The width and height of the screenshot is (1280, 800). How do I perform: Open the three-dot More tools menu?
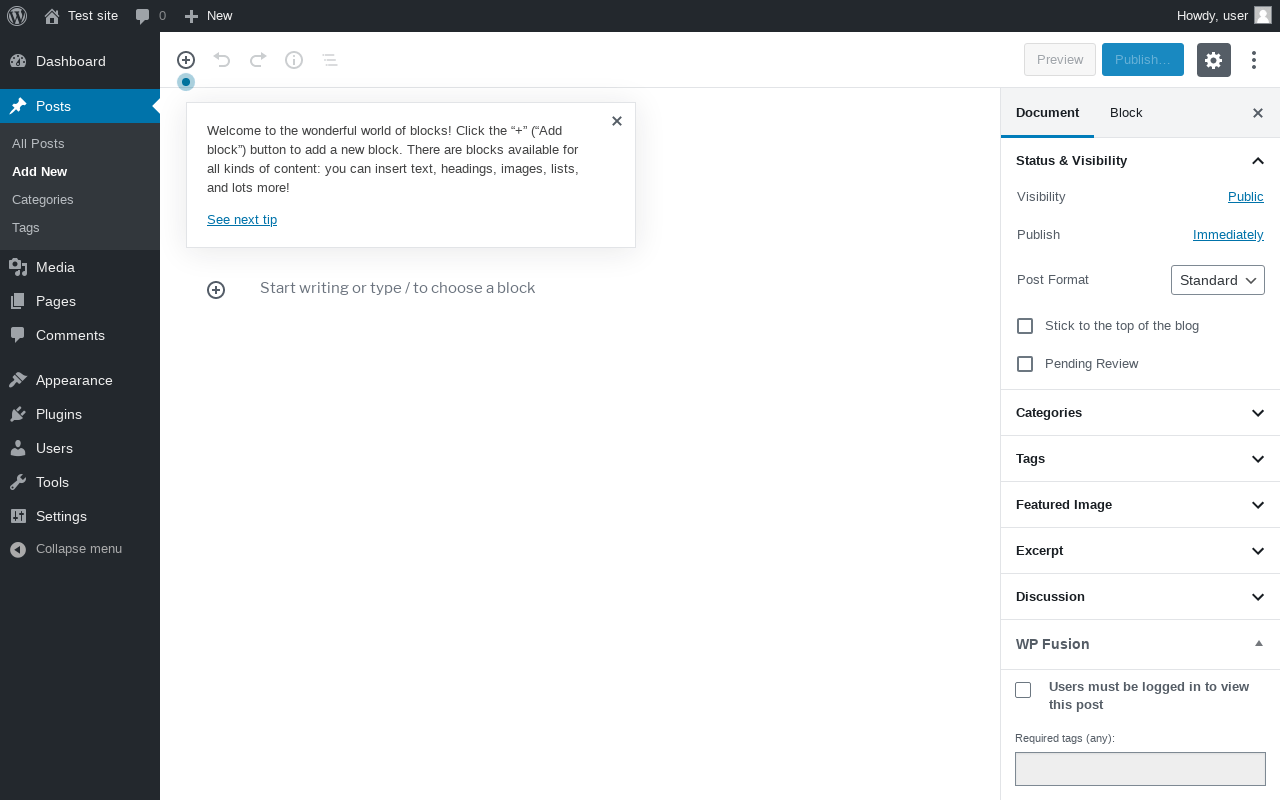pos(1254,60)
